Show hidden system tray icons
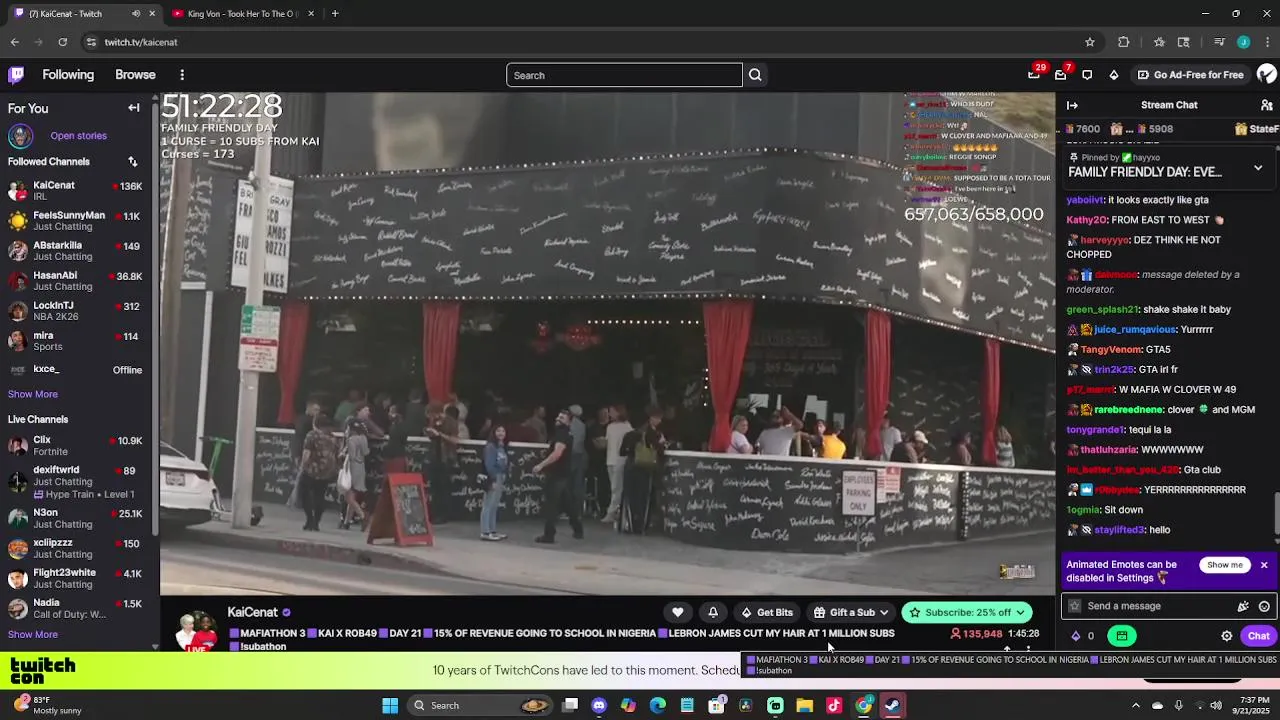 pos(1135,706)
